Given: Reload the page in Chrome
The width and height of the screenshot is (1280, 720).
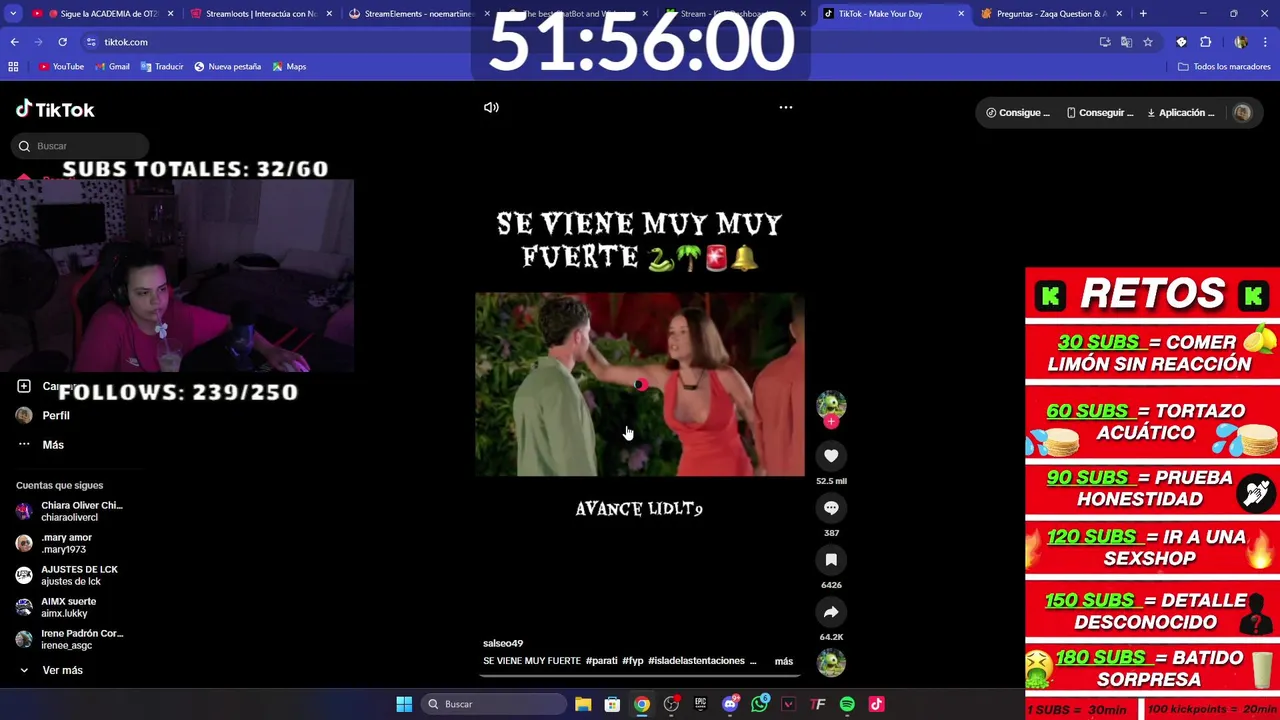Looking at the screenshot, I should click(x=62, y=42).
